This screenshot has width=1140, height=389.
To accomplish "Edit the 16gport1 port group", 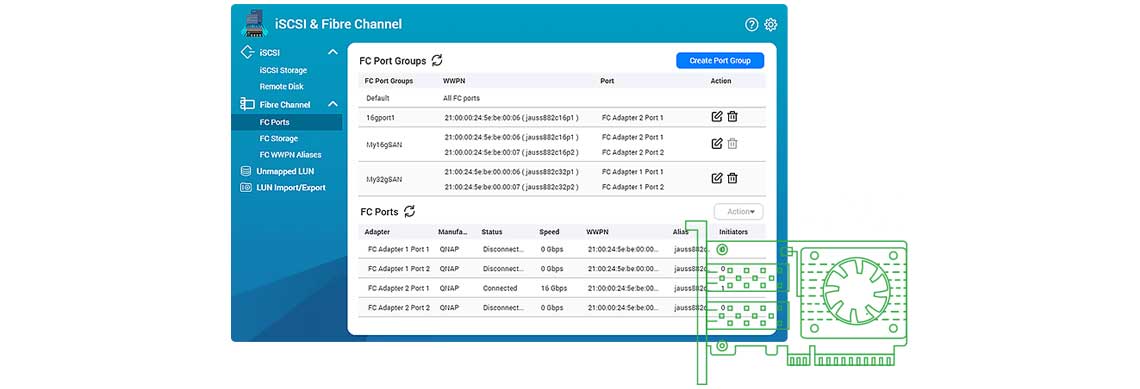I will point(717,117).
